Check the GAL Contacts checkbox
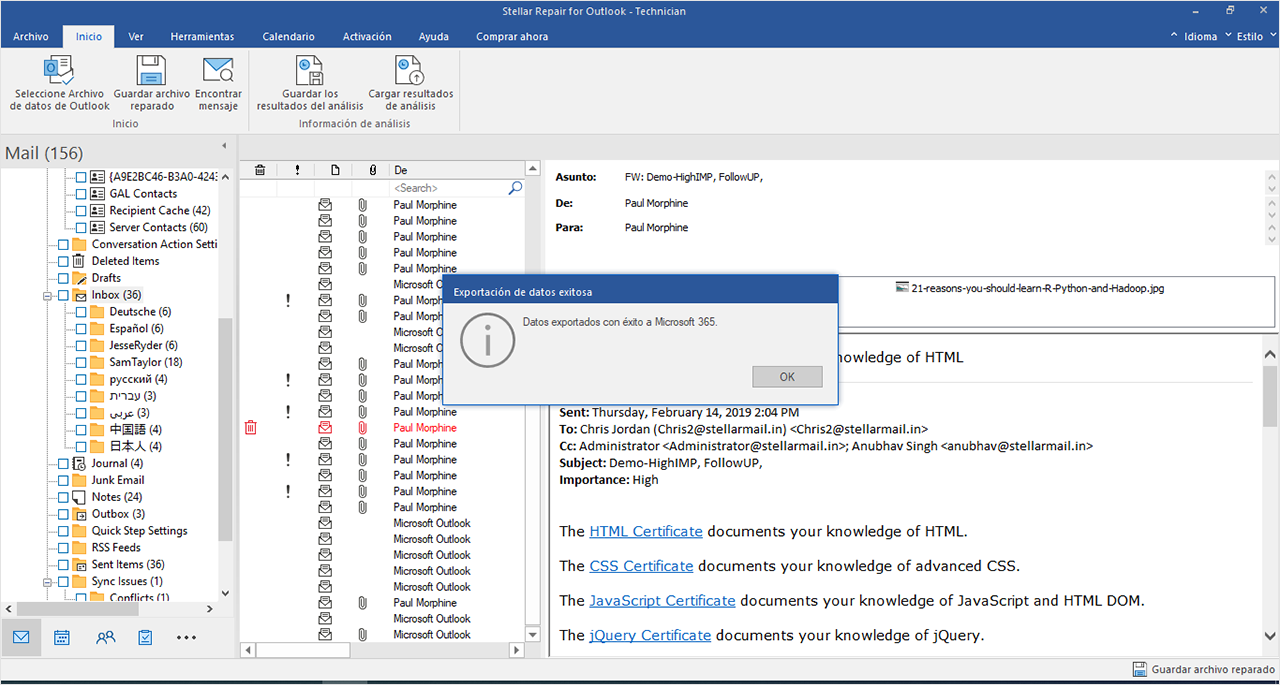 (x=82, y=194)
